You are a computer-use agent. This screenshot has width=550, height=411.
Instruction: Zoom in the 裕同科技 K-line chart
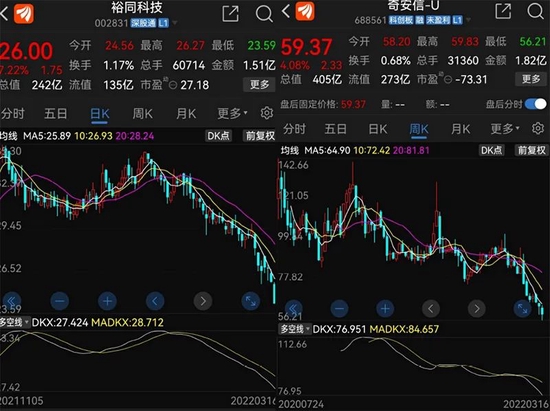(x=107, y=301)
